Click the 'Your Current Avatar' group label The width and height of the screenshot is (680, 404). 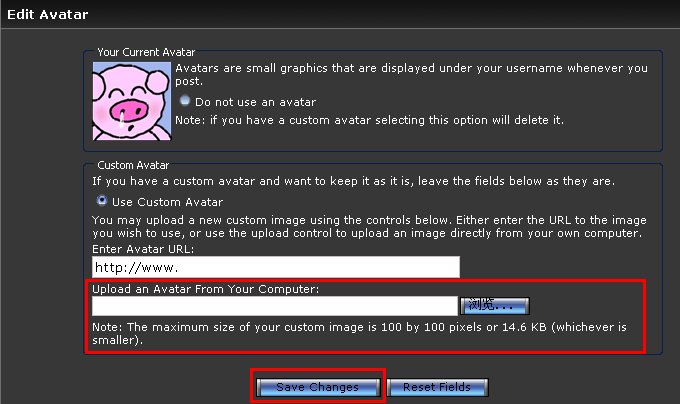146,52
